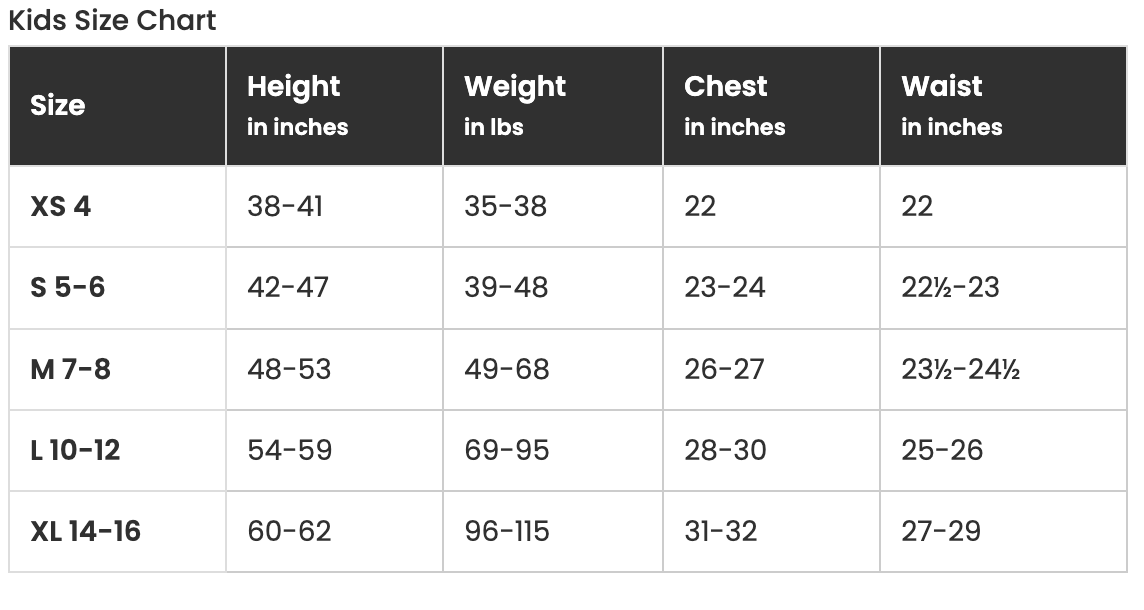
Task: Click the 26-27 chest cell
Action: 724,369
